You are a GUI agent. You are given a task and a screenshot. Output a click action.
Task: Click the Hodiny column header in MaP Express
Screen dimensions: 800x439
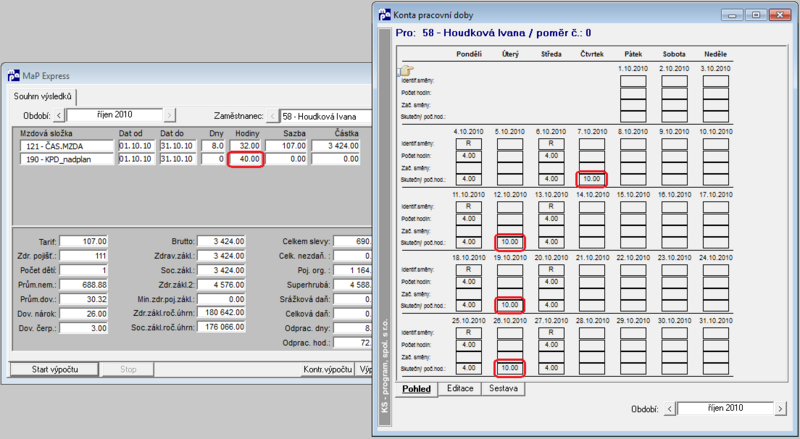pos(247,133)
